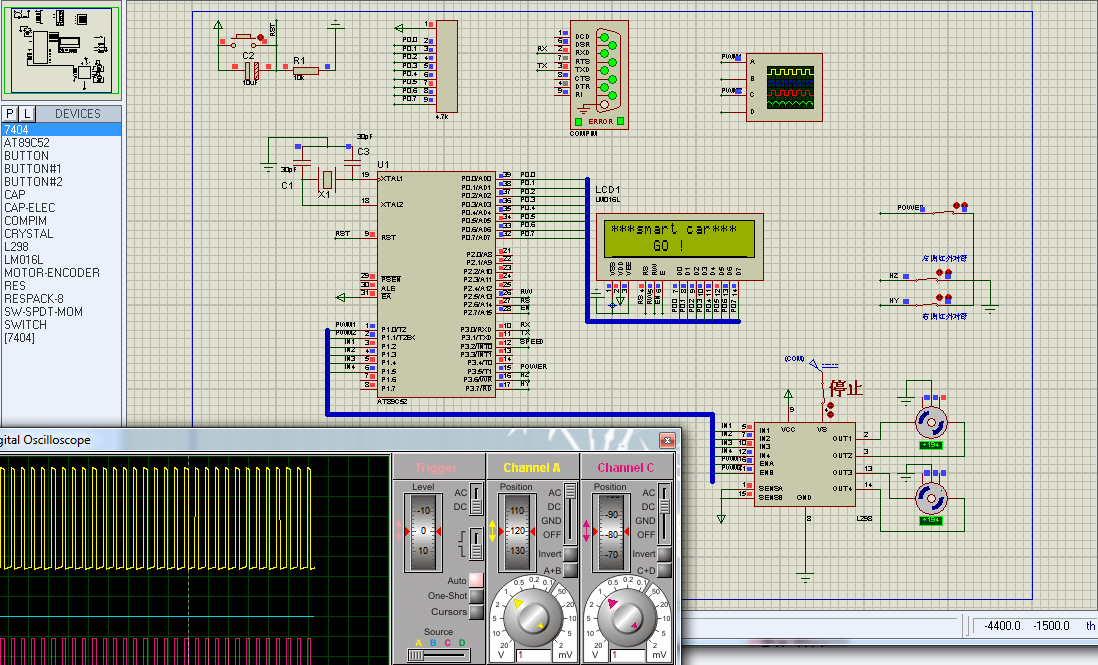
Task: Click the Channel A voltage input field
Action: click(x=534, y=655)
